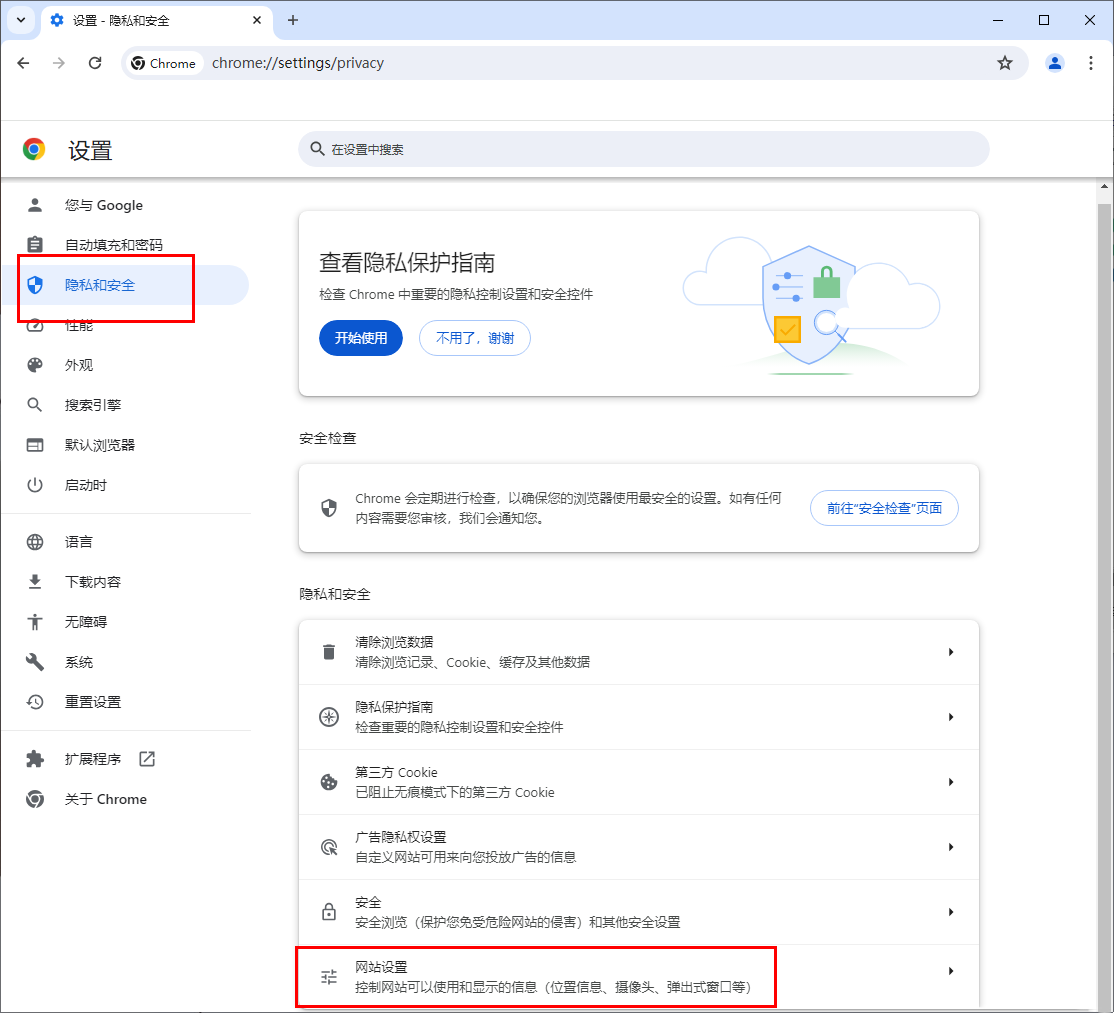Click the 广告隐私权设置 icon

[x=329, y=847]
